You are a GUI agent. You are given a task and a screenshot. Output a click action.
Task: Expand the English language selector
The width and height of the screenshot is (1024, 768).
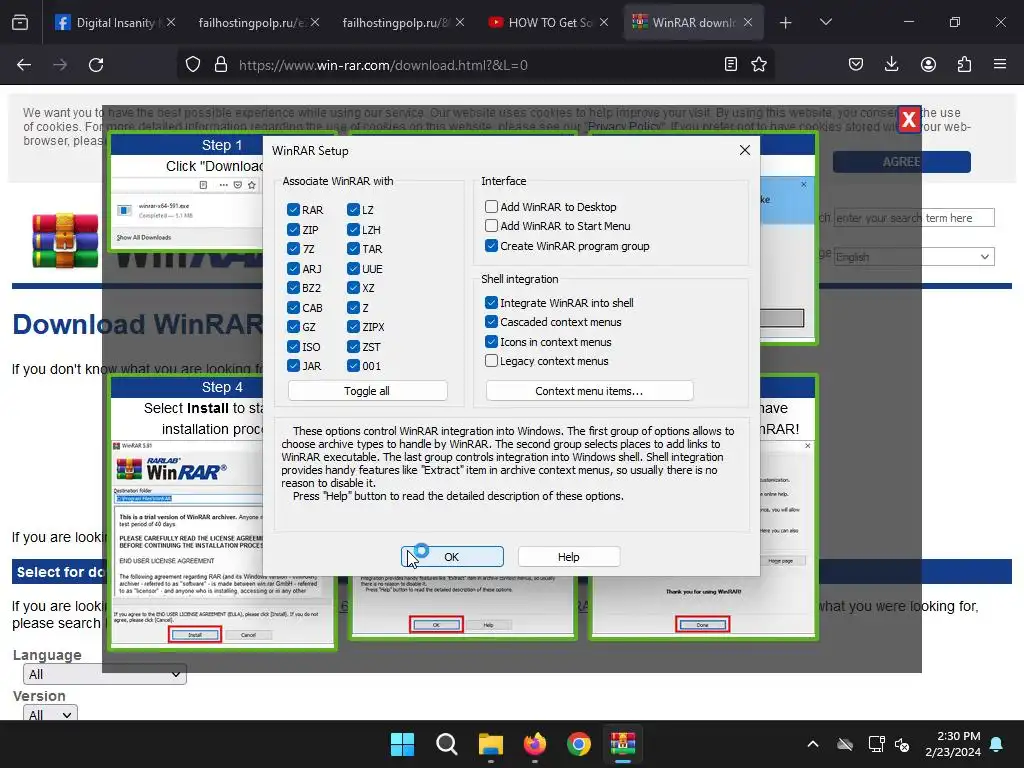point(914,257)
